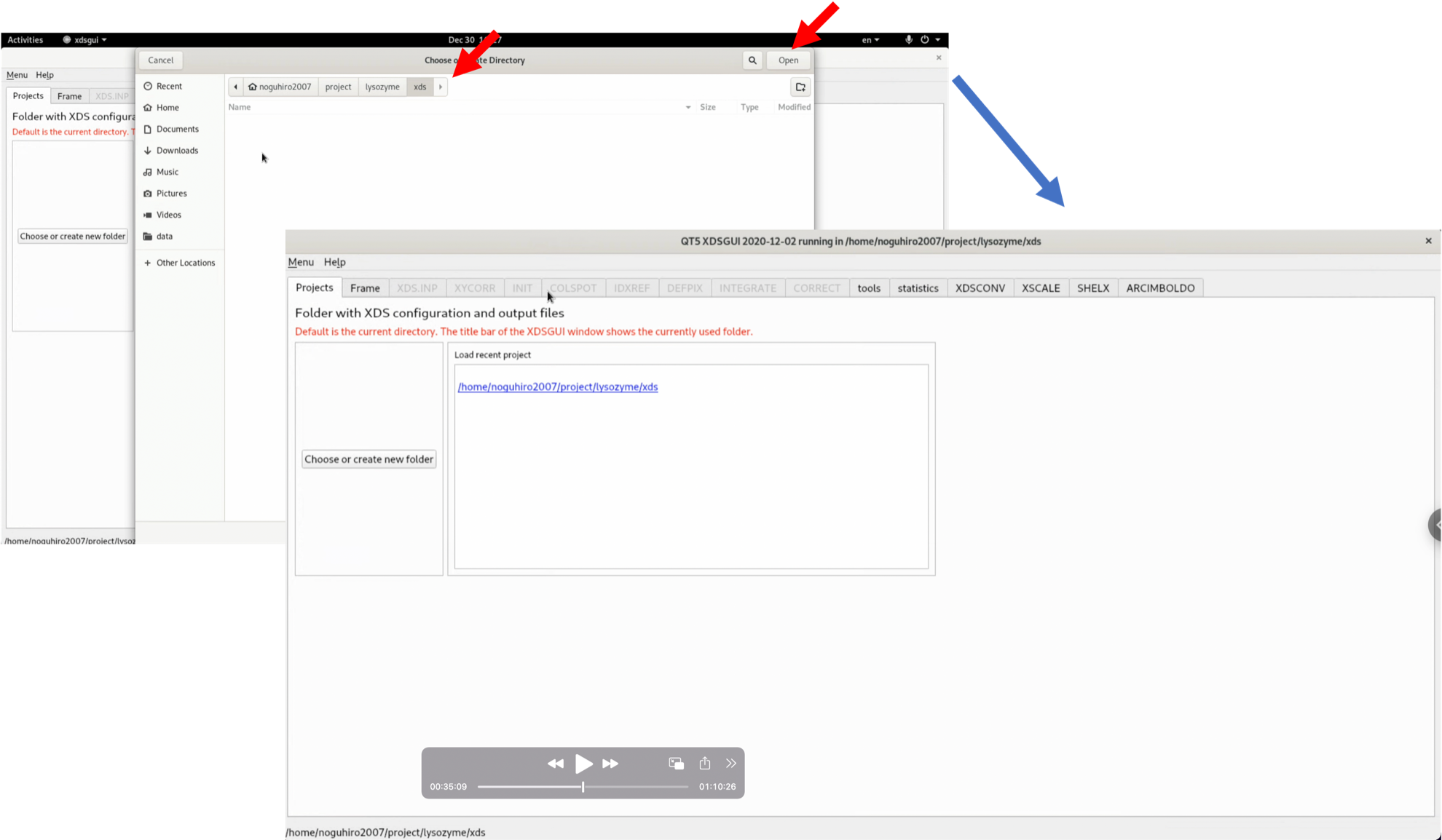The image size is (1442, 840).
Task: Open recent project lysozyme/xds link
Action: [x=557, y=387]
